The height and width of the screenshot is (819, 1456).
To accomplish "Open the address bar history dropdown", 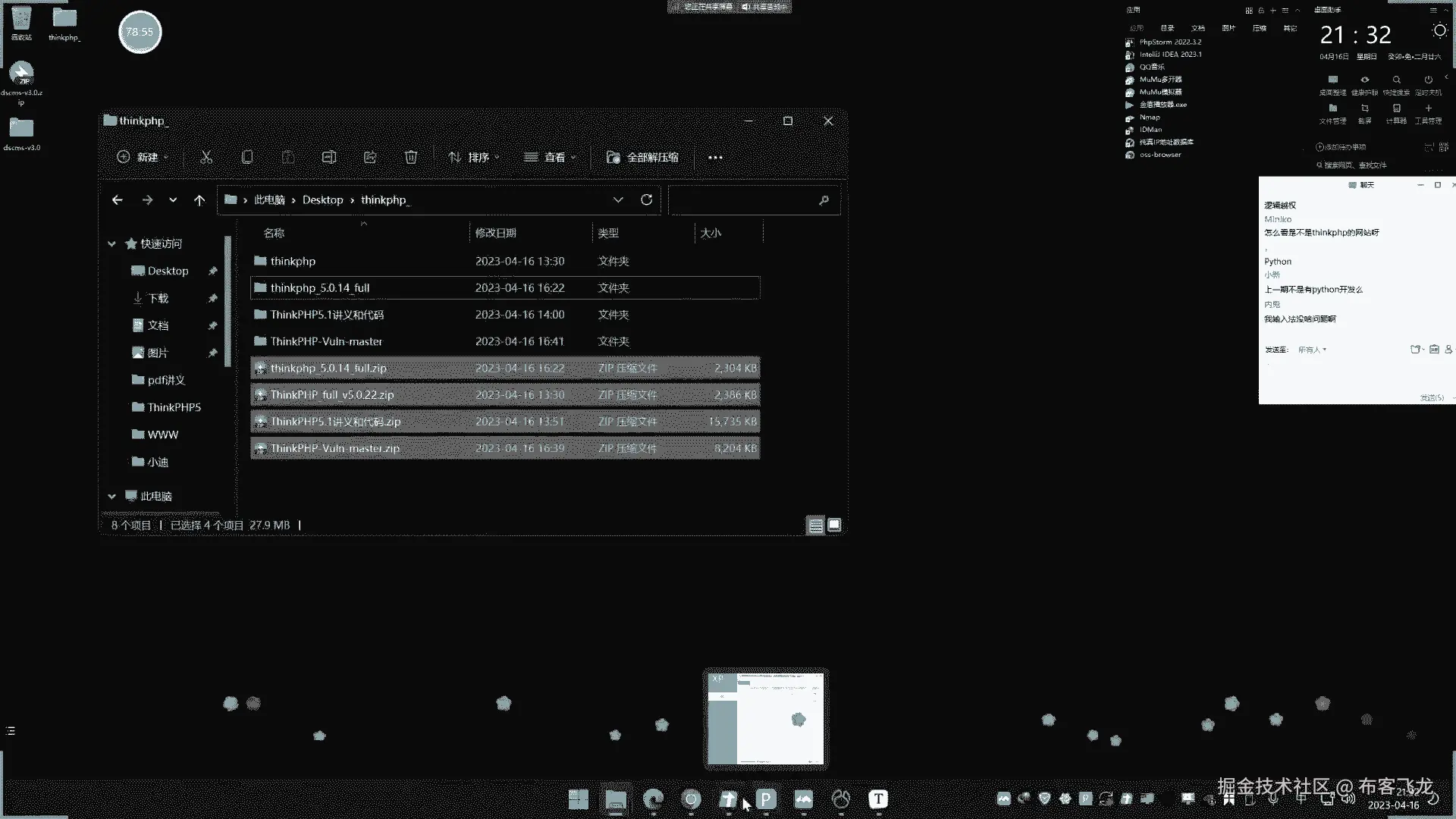I will [618, 199].
